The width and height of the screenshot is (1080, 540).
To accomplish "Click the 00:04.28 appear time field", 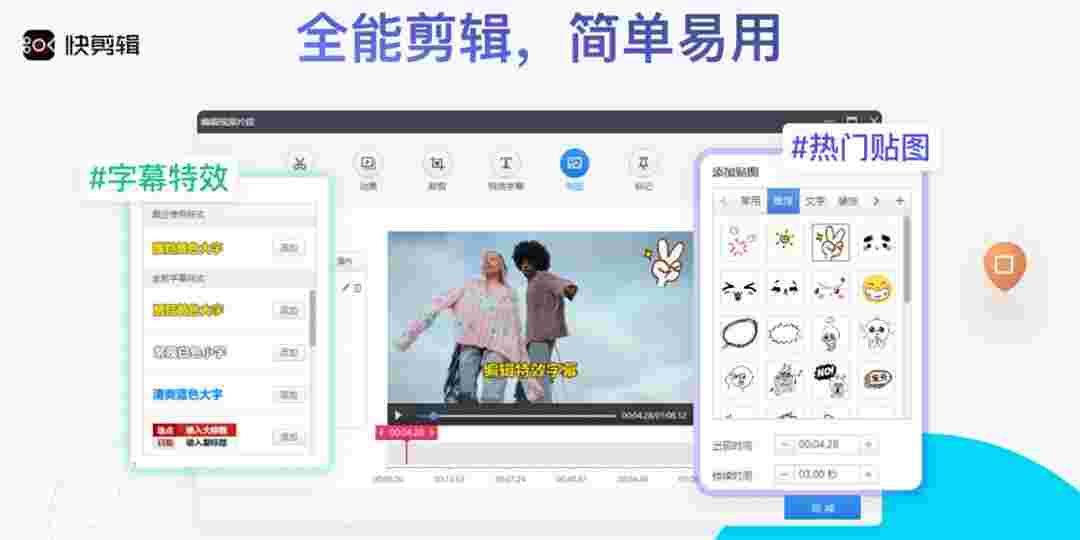I will tap(826, 445).
